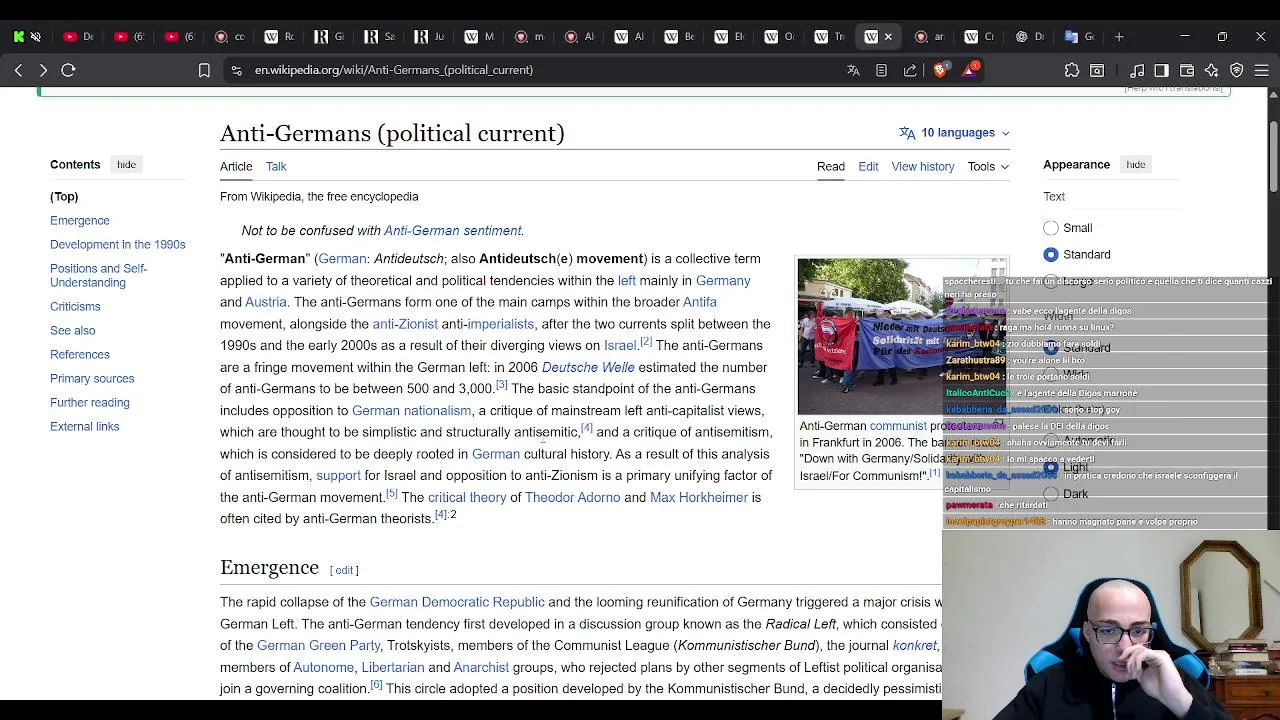Close the active Wikipedia tab
Viewport: 1280px width, 720px height.
888,37
